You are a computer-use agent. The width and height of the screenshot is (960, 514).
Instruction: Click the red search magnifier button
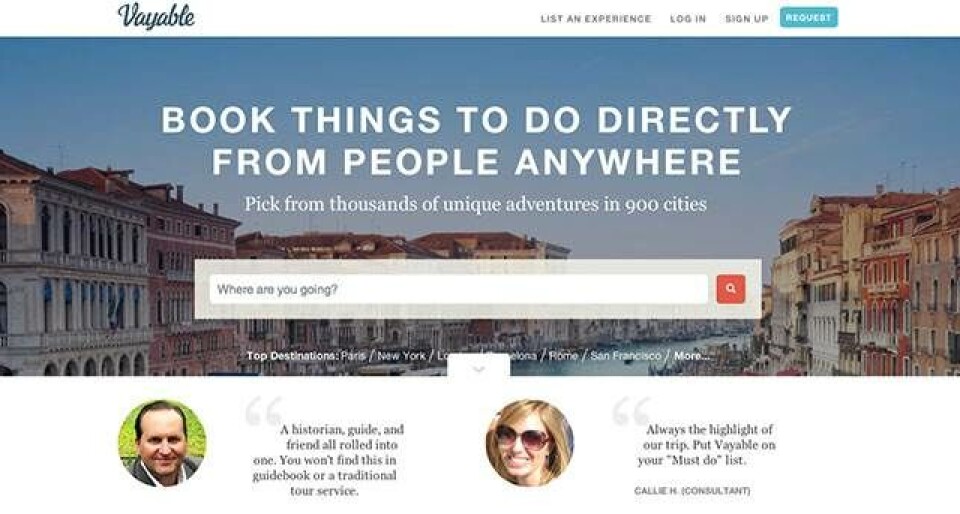click(x=730, y=289)
